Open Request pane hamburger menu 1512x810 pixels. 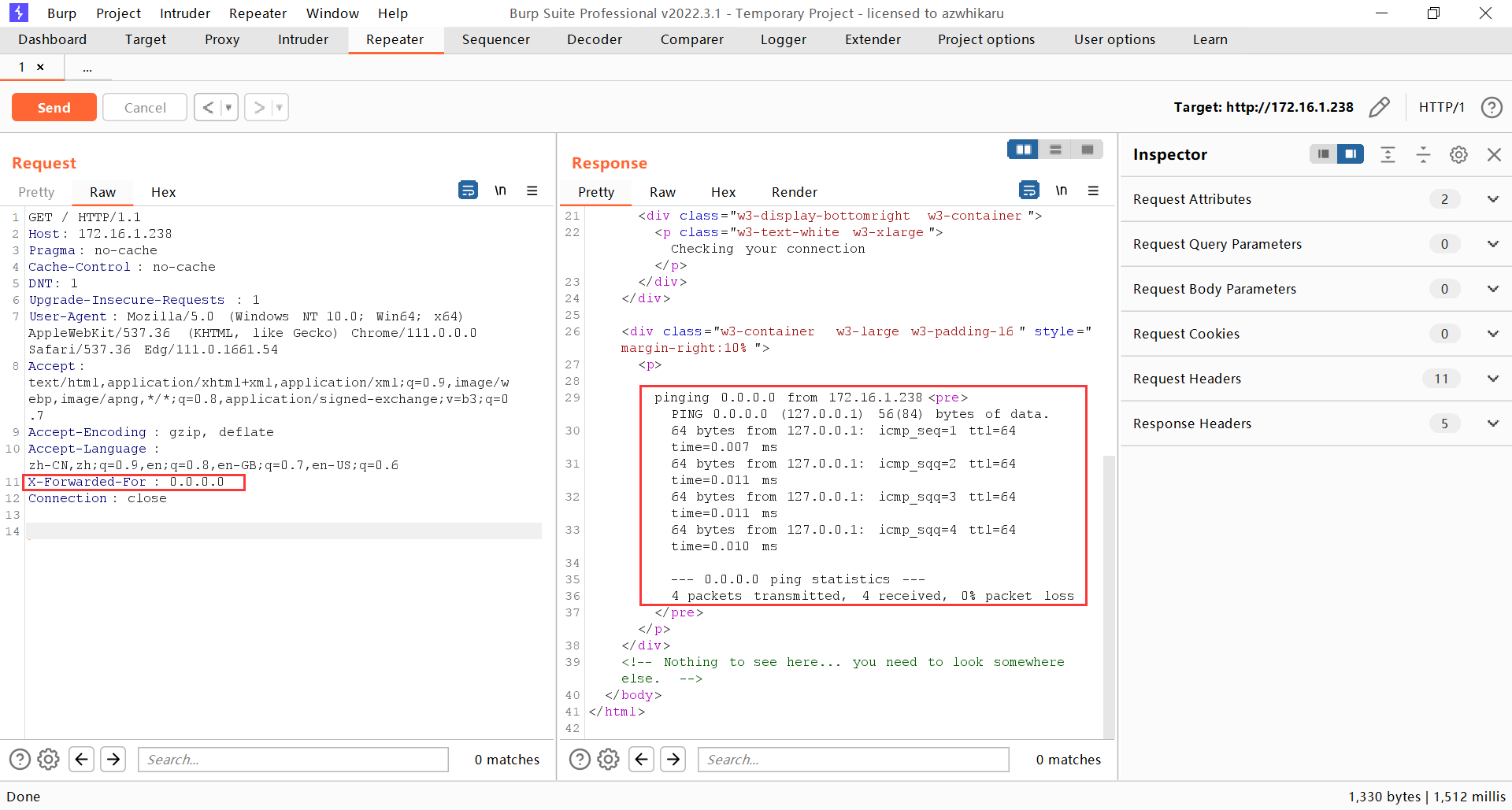click(x=532, y=190)
